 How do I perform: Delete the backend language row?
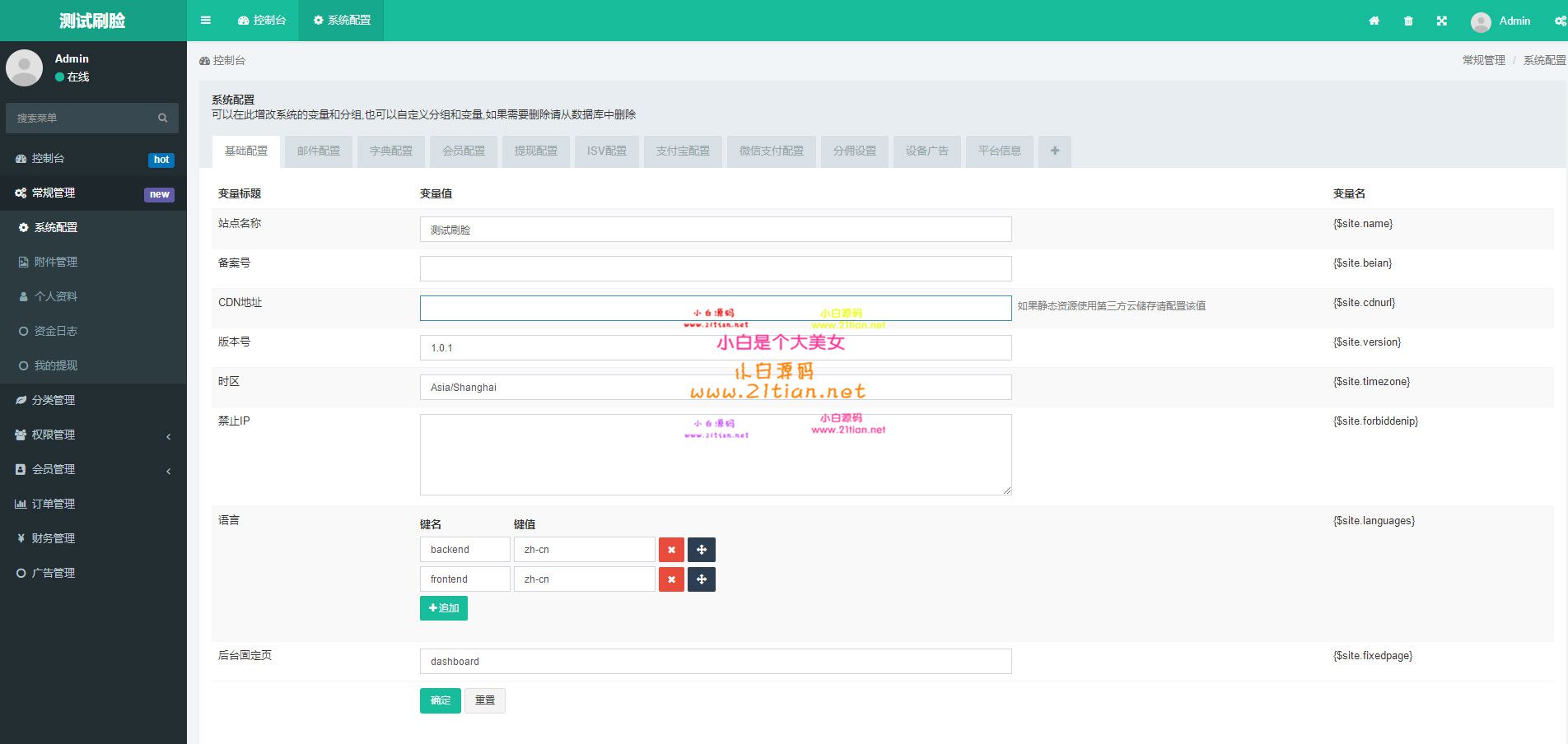671,550
